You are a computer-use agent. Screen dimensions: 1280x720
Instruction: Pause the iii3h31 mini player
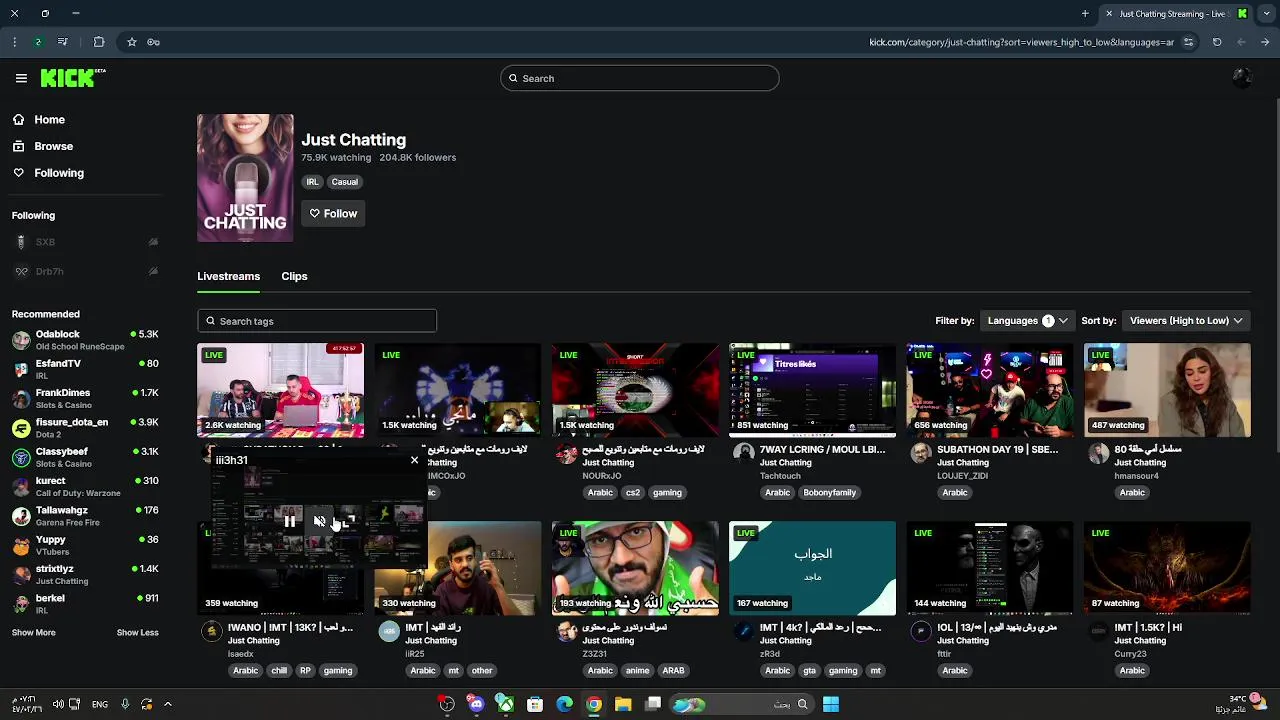[x=290, y=521]
